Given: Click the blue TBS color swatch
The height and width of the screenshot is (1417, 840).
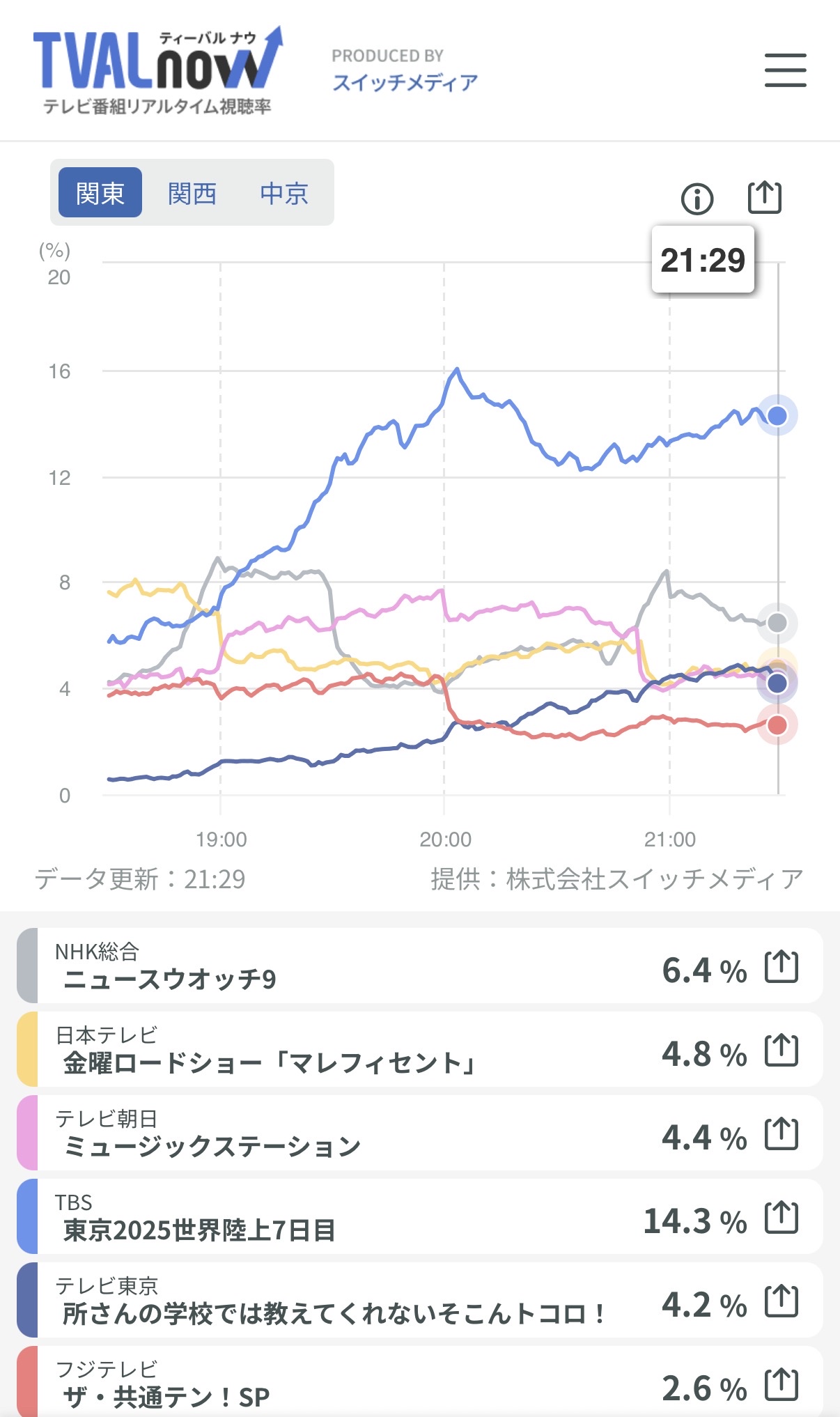Looking at the screenshot, I should point(27,1217).
